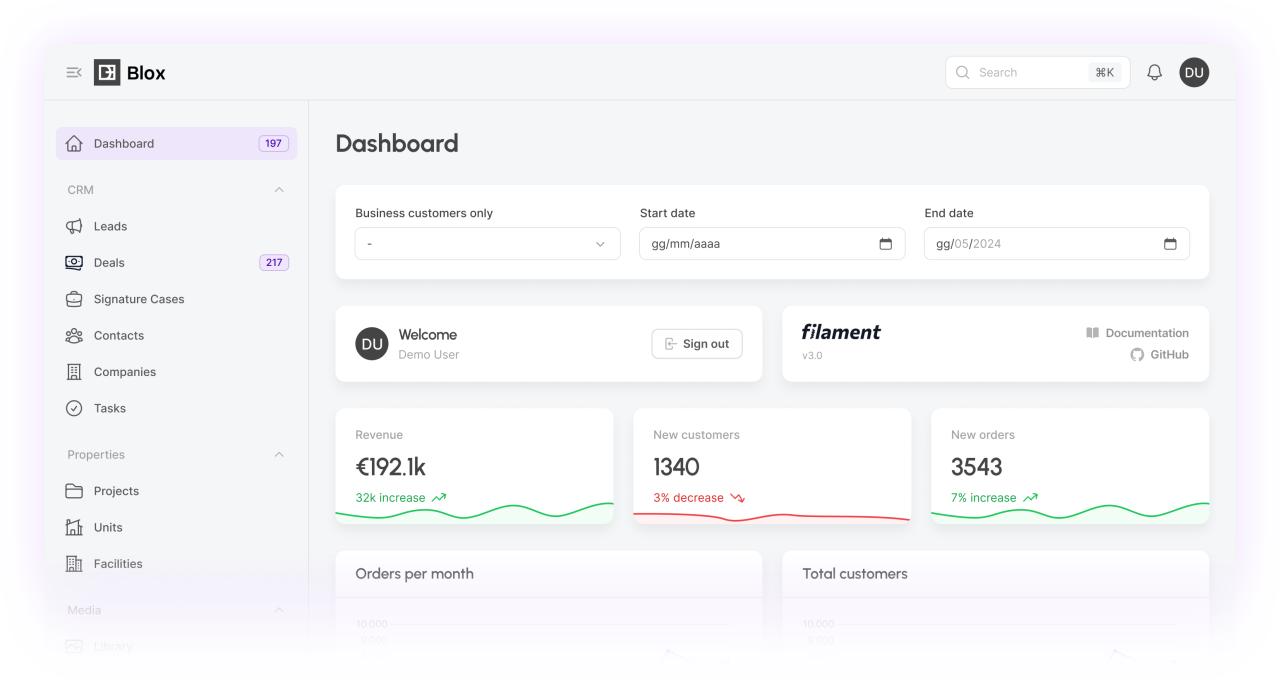Open the End date calendar picker icon

coord(1170,244)
